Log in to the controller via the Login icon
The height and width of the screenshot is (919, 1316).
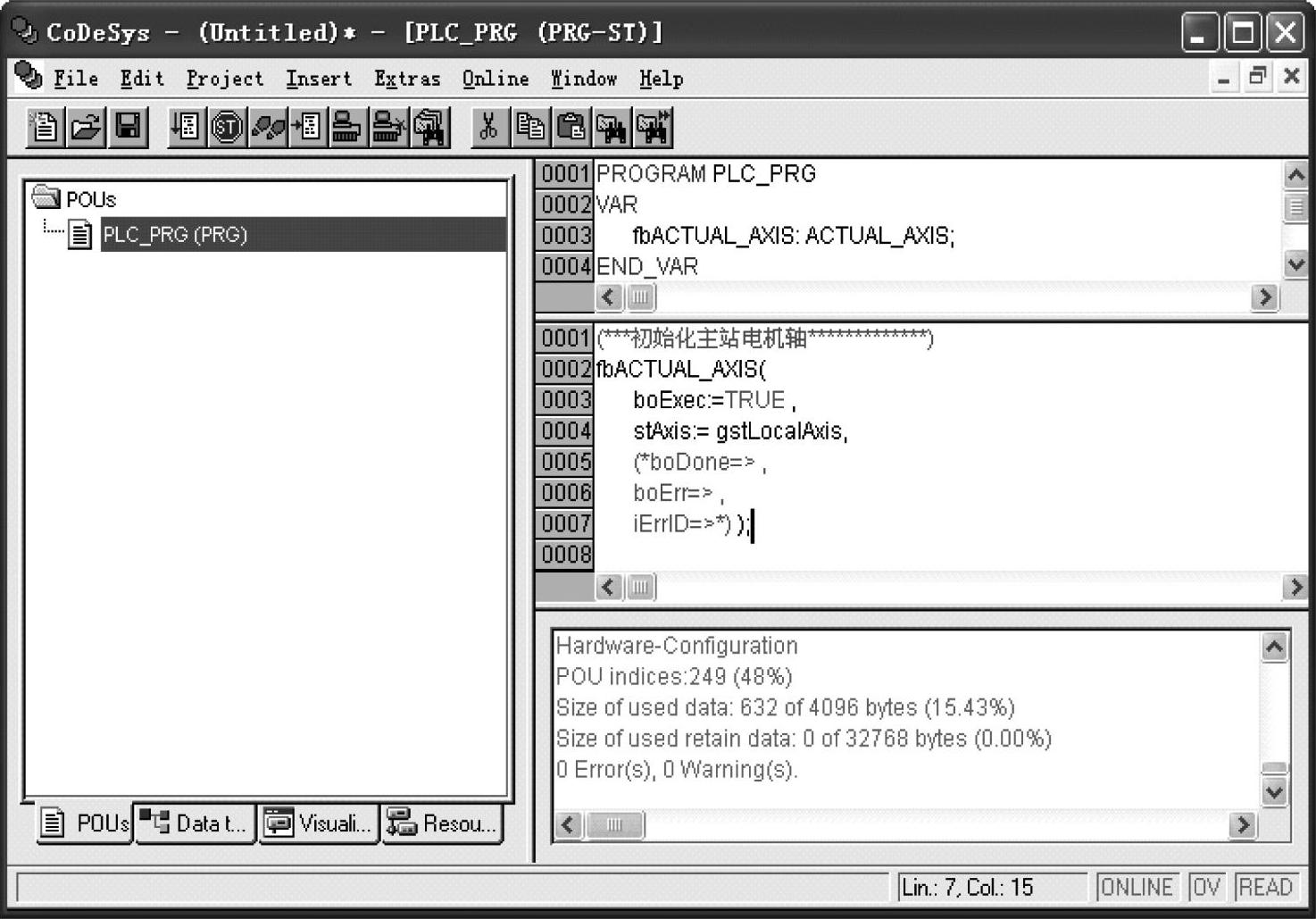pos(346,127)
